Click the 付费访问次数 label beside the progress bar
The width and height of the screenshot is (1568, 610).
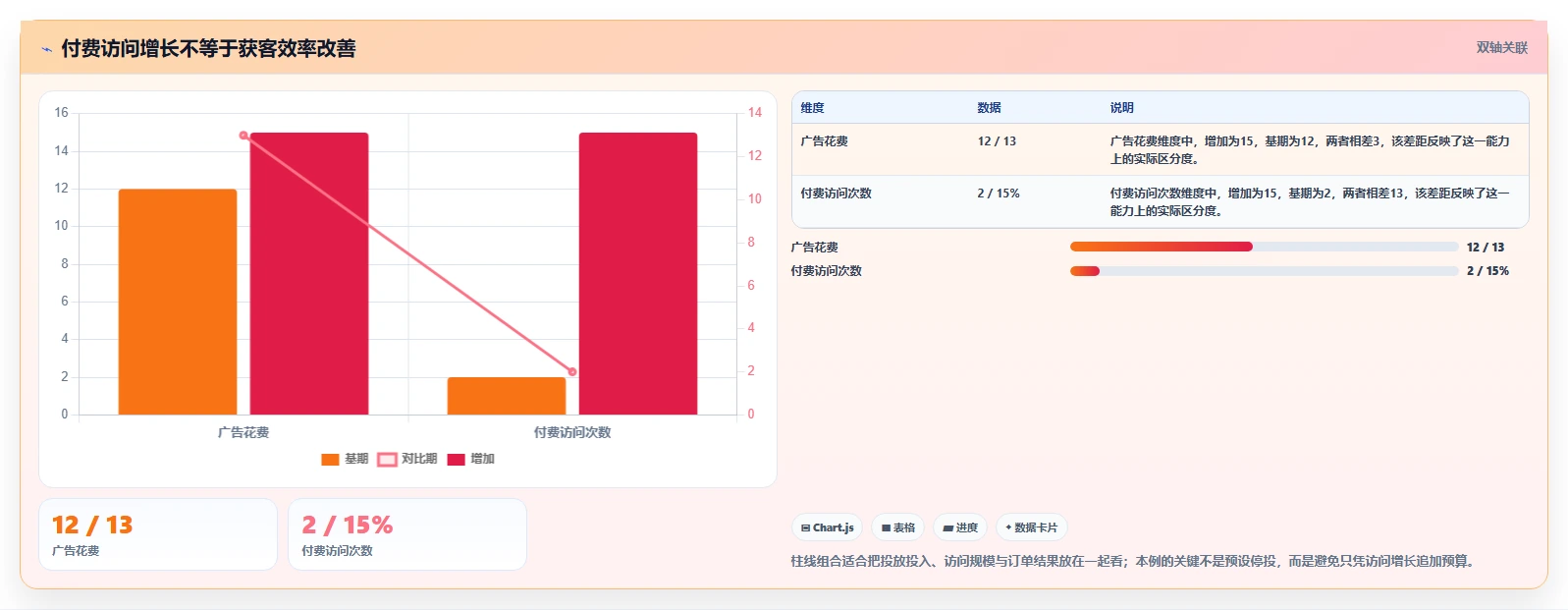coord(827,271)
